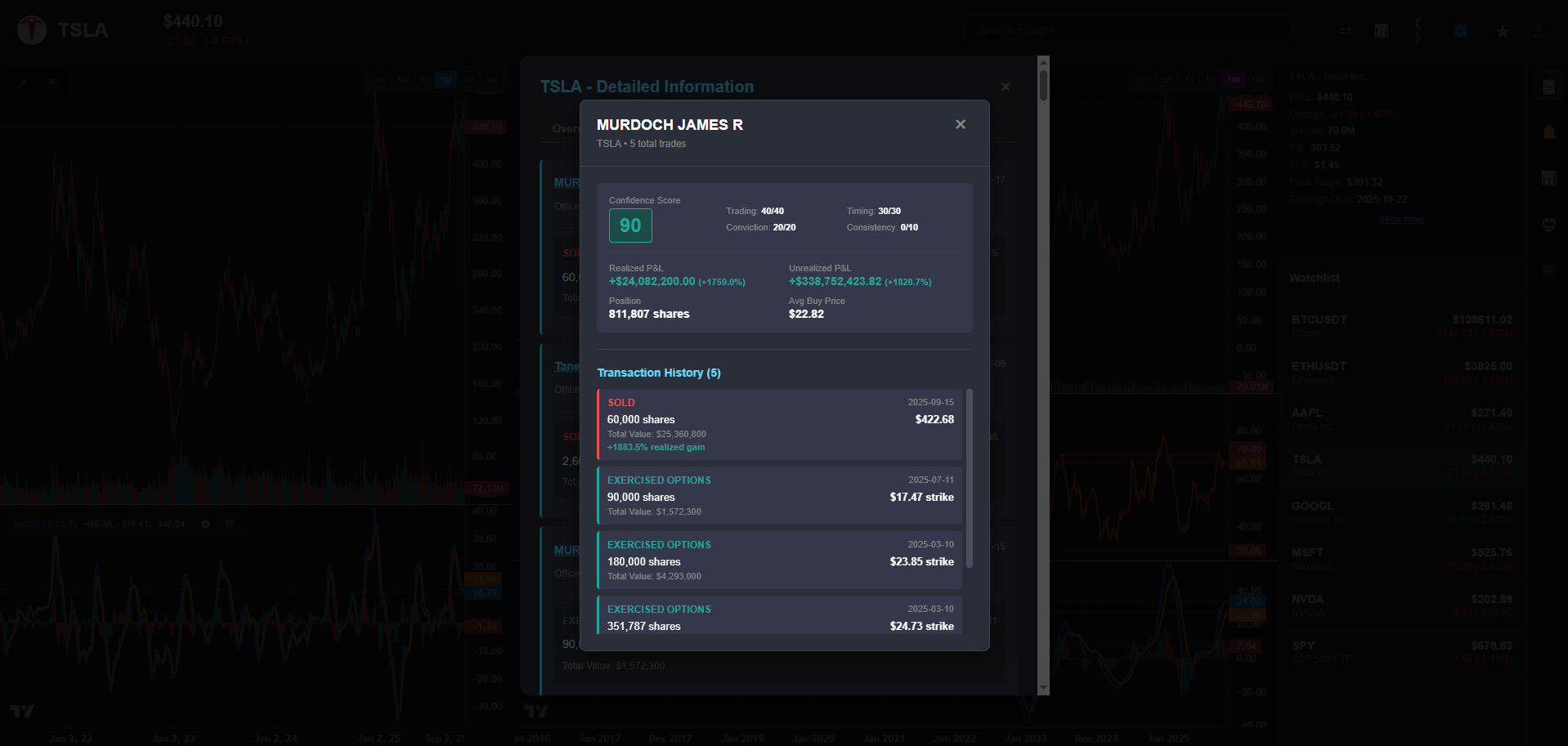Click the detail panel scroll-up arrow
Image resolution: width=1568 pixels, height=746 pixels.
1043,61
